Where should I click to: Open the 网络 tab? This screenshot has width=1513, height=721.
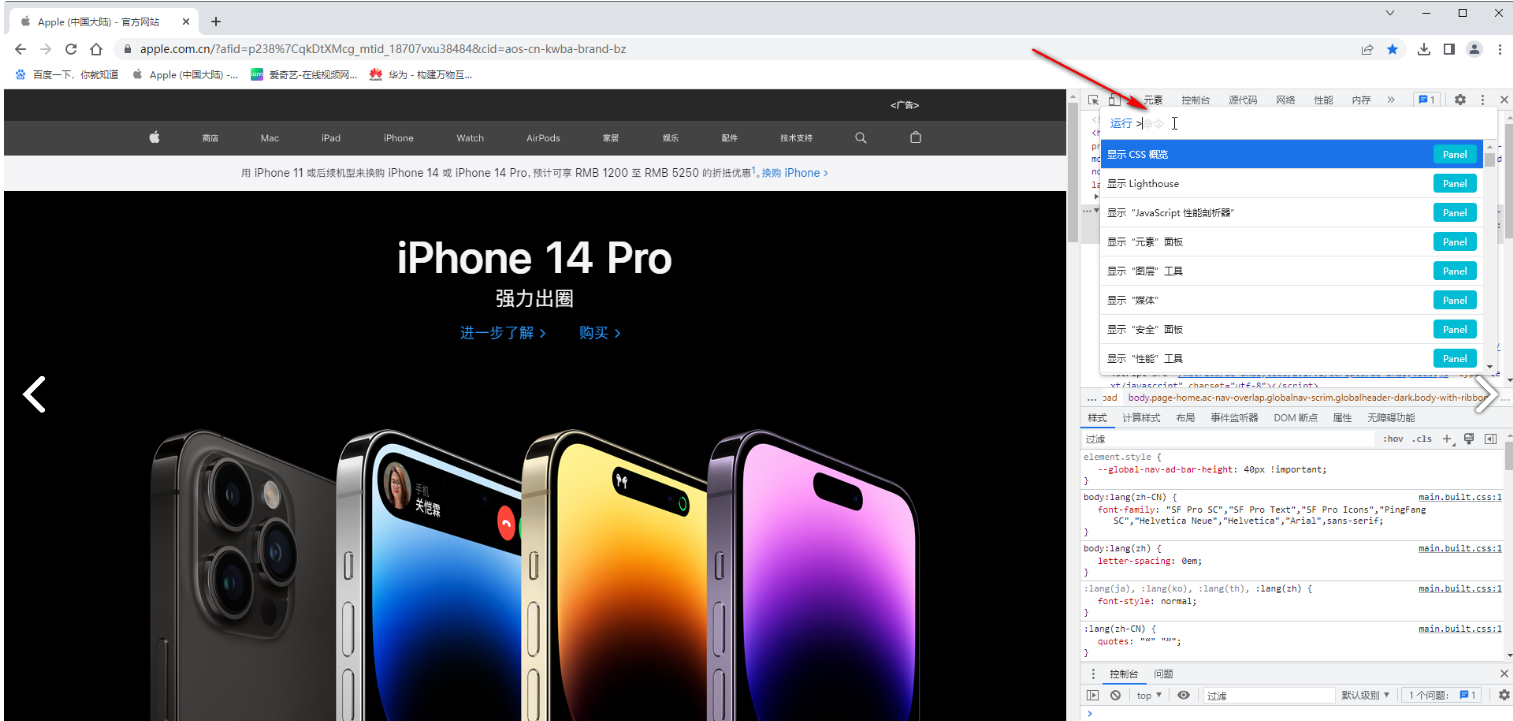(x=1286, y=100)
